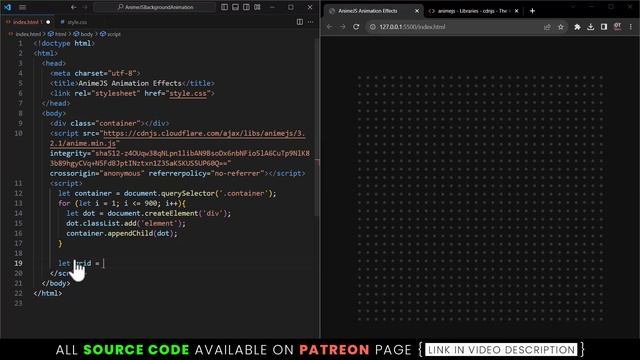
Task: Click the VS Code logo icon
Action: point(7,7)
